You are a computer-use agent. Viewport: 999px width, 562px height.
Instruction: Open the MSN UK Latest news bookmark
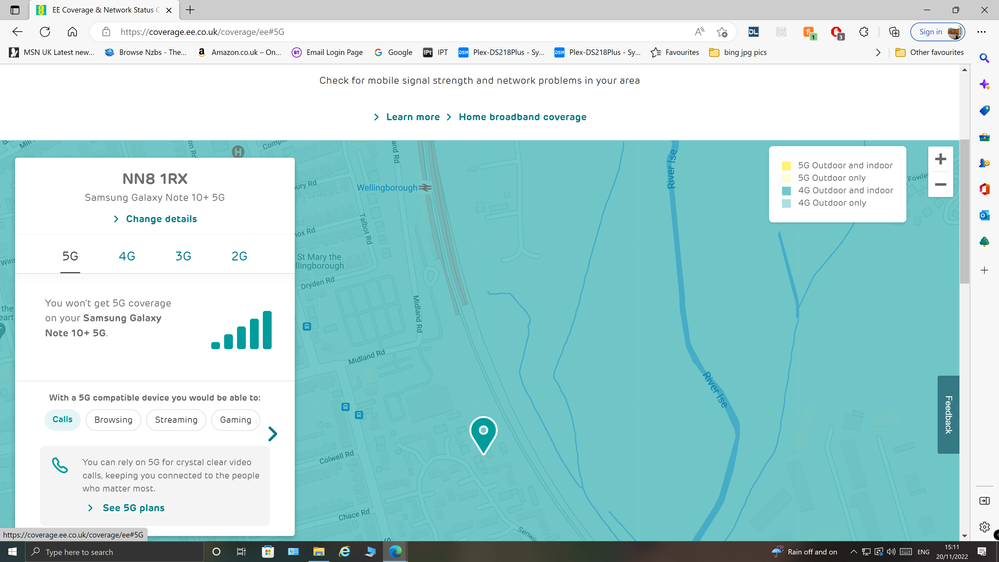(52, 52)
